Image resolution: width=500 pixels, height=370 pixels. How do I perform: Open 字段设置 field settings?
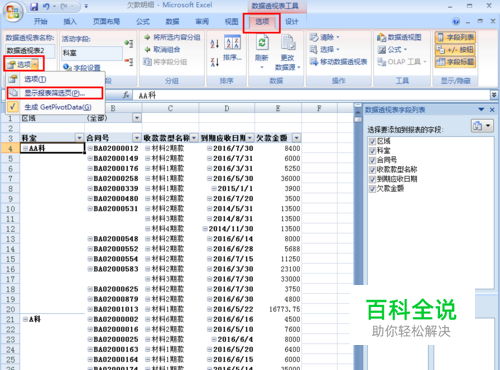click(82, 68)
